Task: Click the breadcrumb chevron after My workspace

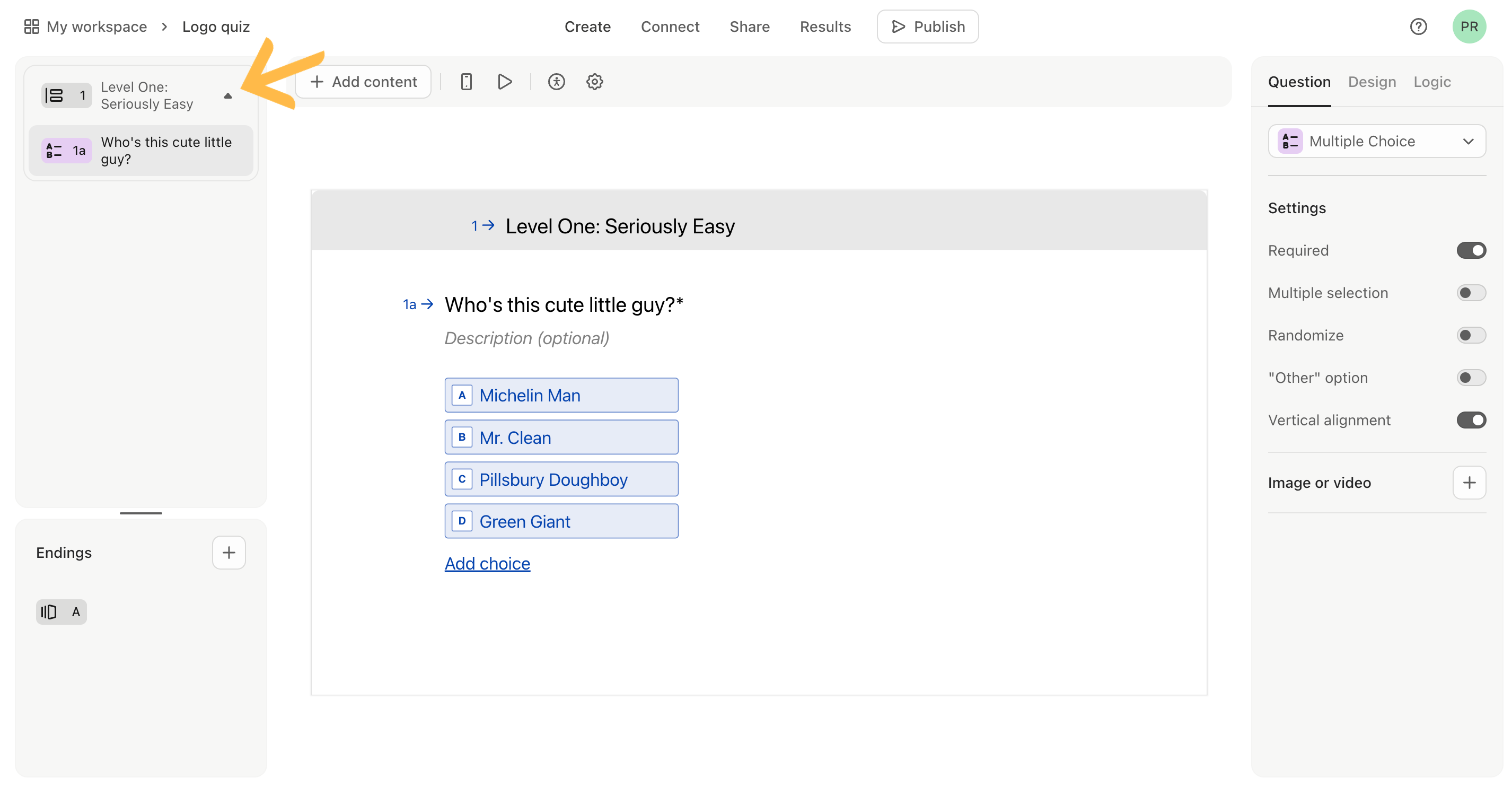Action: pyautogui.click(x=164, y=27)
